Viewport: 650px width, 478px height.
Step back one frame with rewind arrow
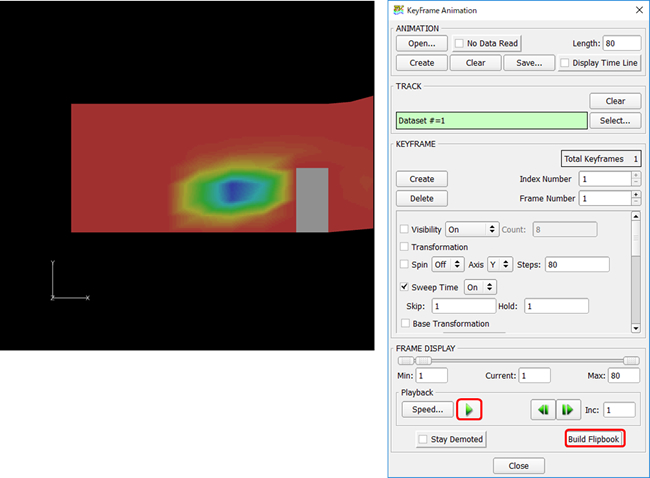tap(543, 409)
